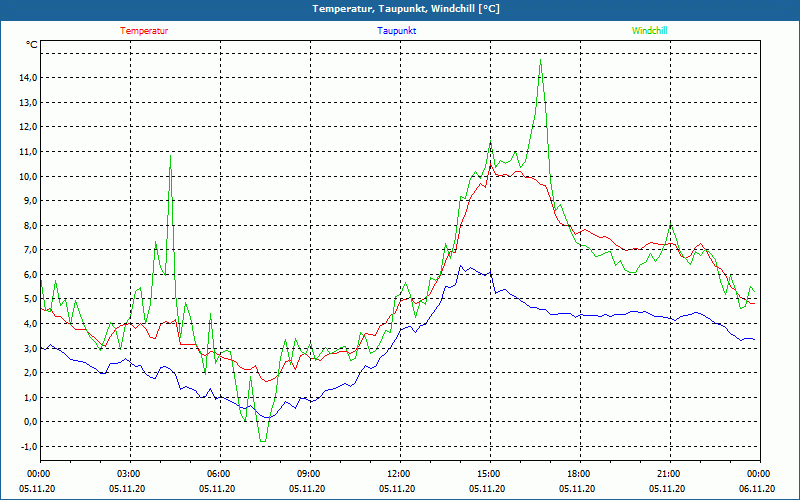Image resolution: width=800 pixels, height=500 pixels.
Task: Select the 1,0 y-axis value
Action: [x=31, y=397]
